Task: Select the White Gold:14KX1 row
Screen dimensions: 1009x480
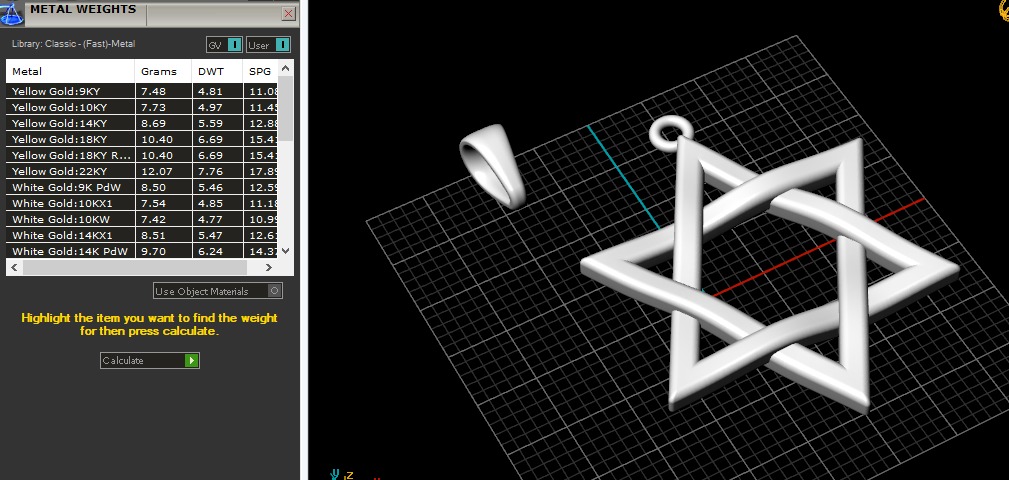Action: click(x=142, y=235)
